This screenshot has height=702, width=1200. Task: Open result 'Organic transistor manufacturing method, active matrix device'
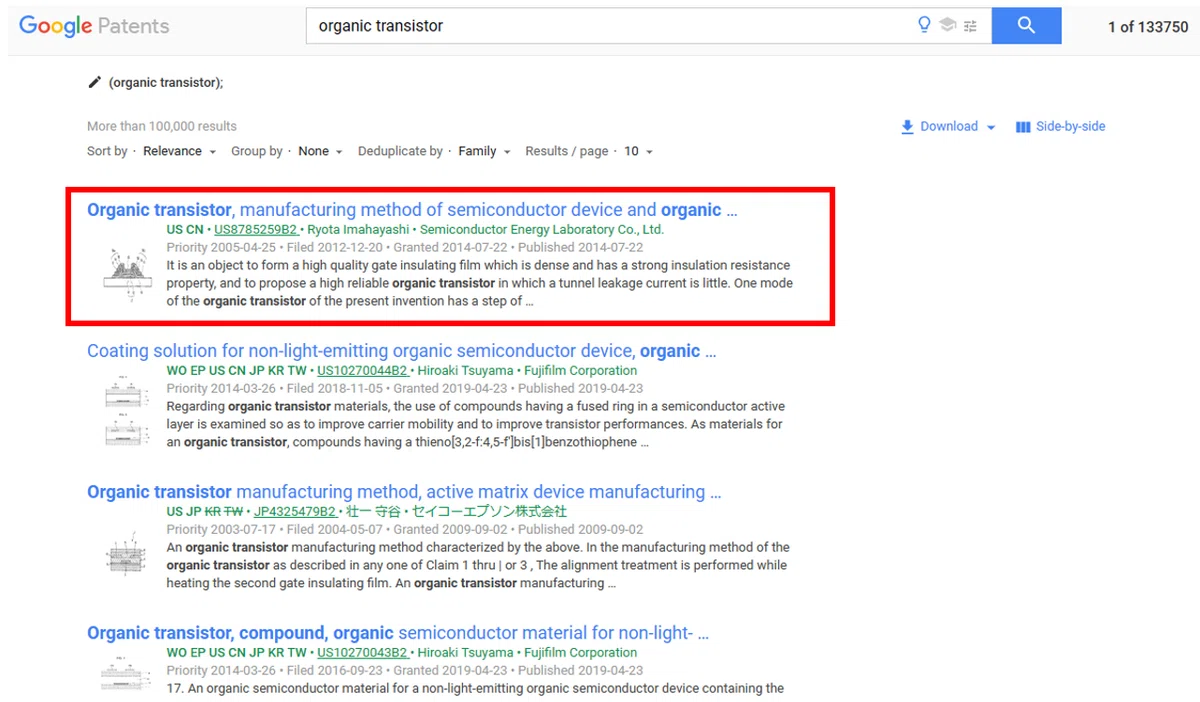404,492
